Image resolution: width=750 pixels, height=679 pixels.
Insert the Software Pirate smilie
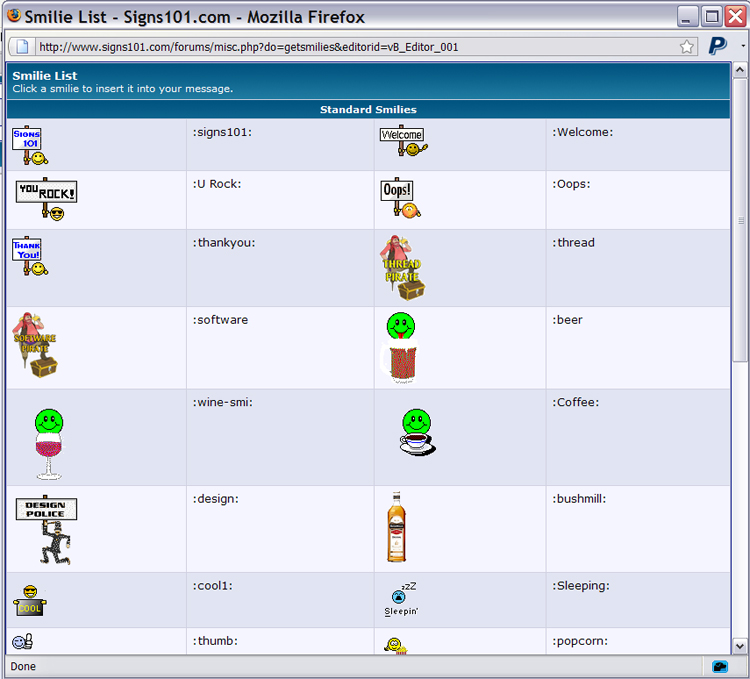[x=35, y=345]
